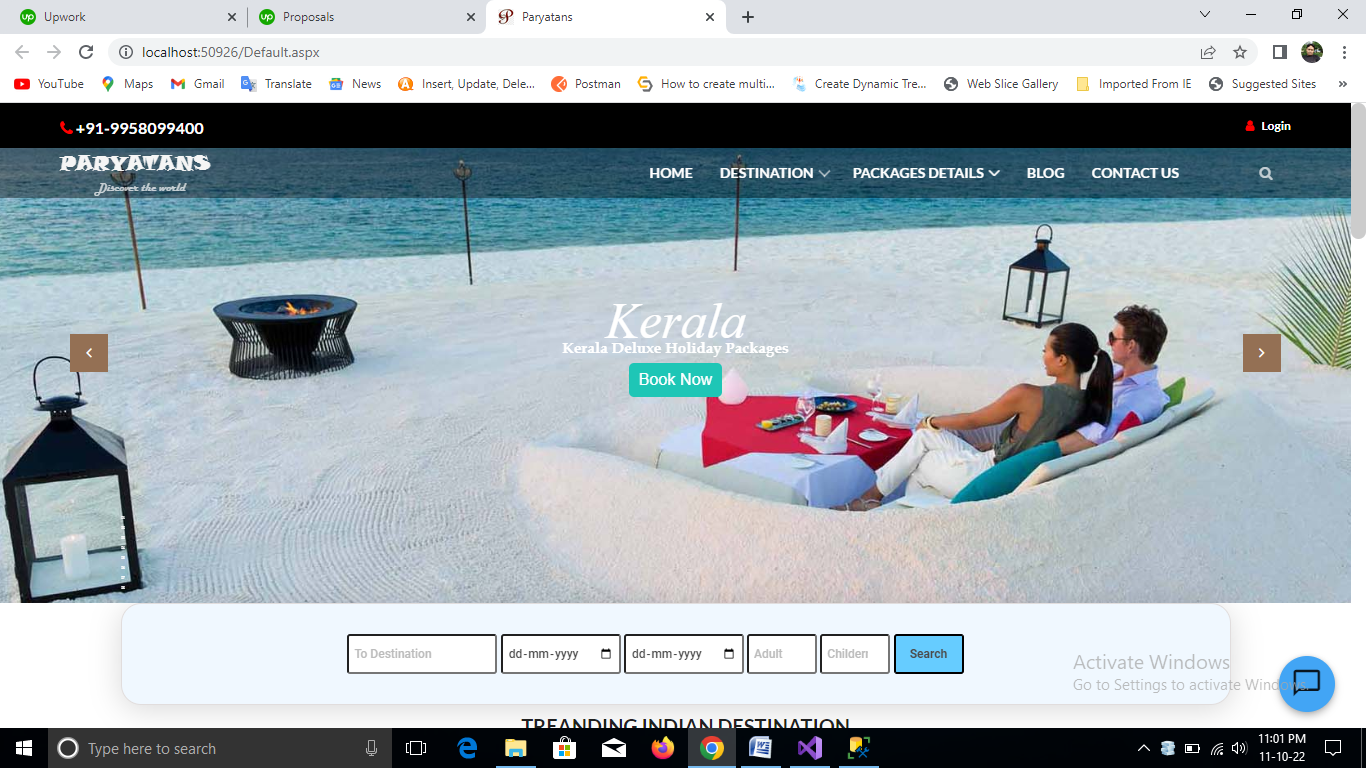The image size is (1366, 768).
Task: Click the site search magnifier icon
Action: (x=1265, y=174)
